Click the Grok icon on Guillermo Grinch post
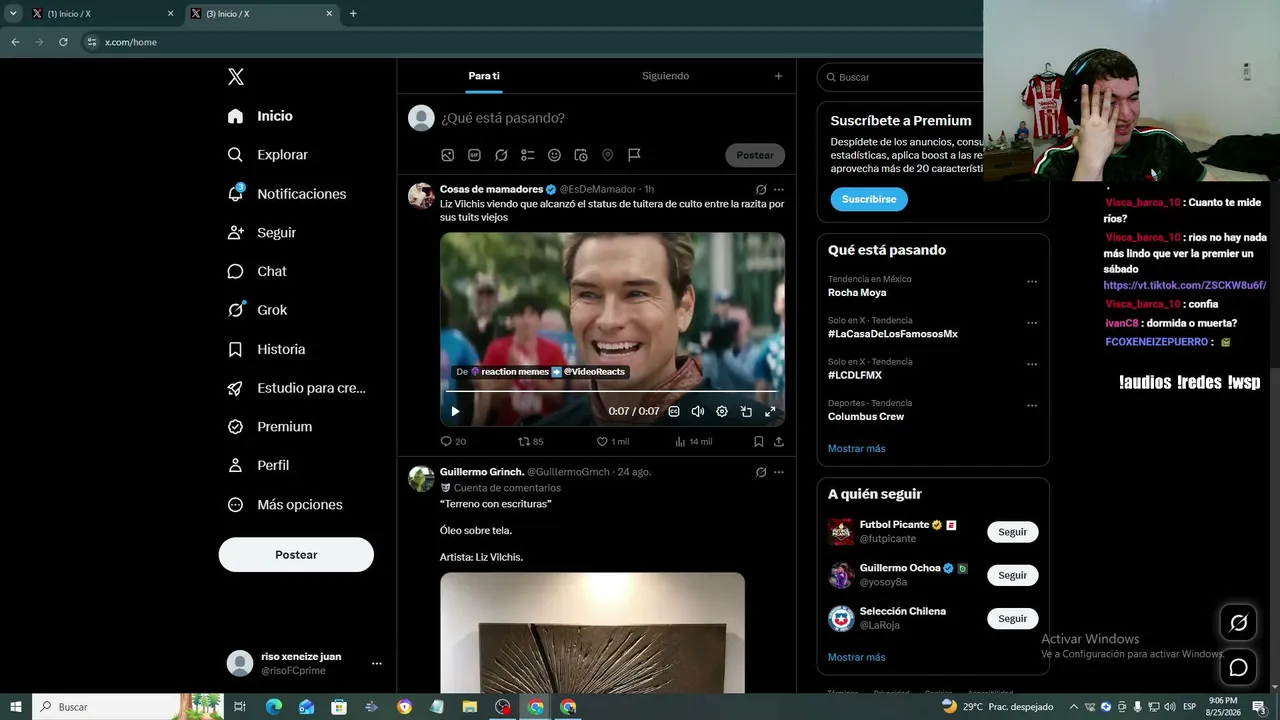 point(761,472)
